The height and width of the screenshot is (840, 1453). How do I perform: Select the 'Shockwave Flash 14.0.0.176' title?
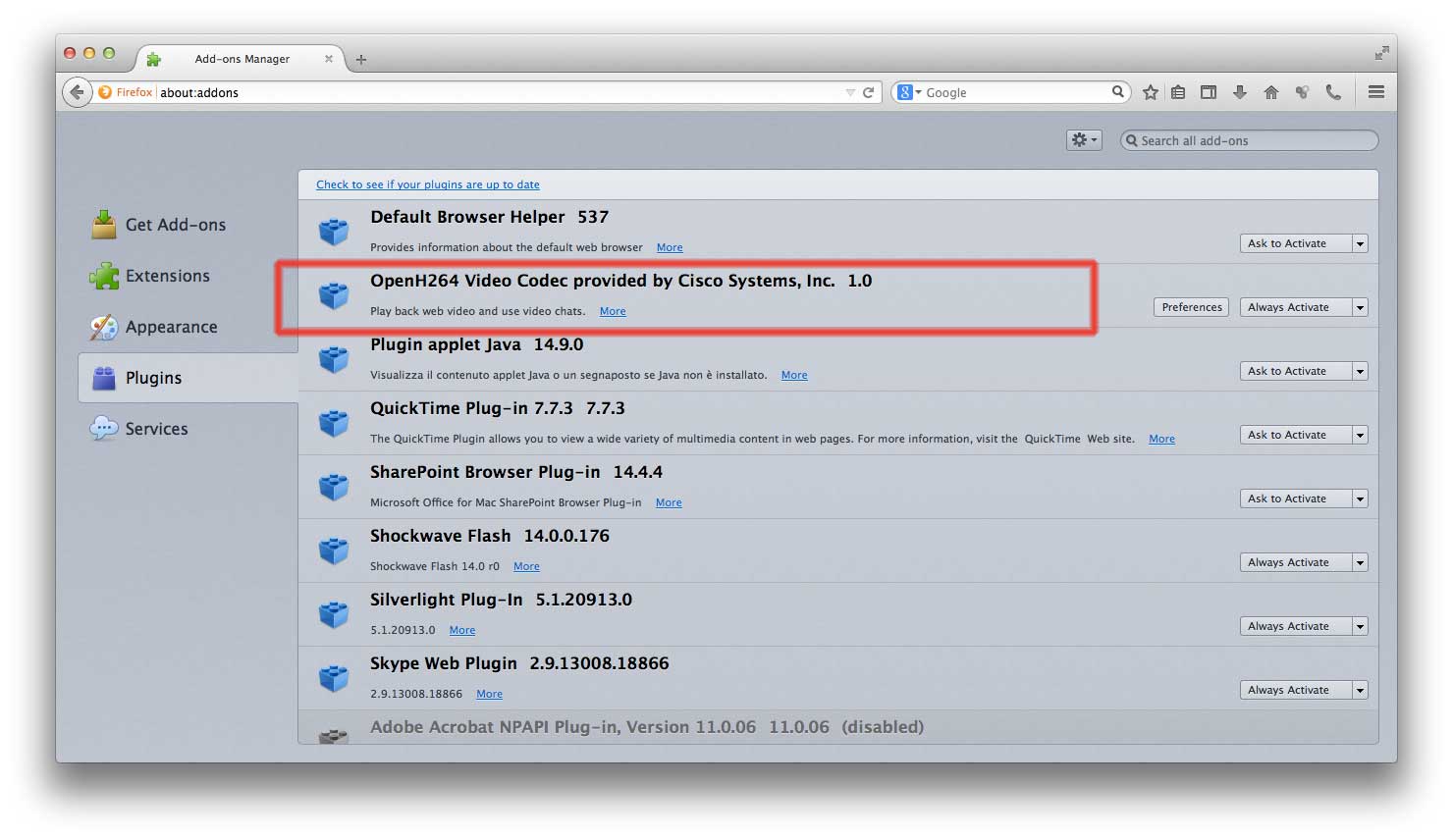490,536
